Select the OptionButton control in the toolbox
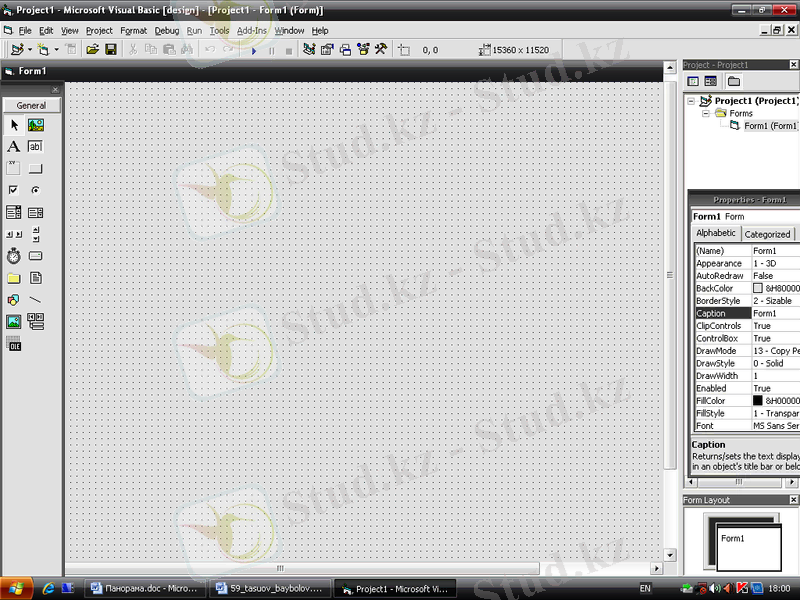 (x=36, y=190)
